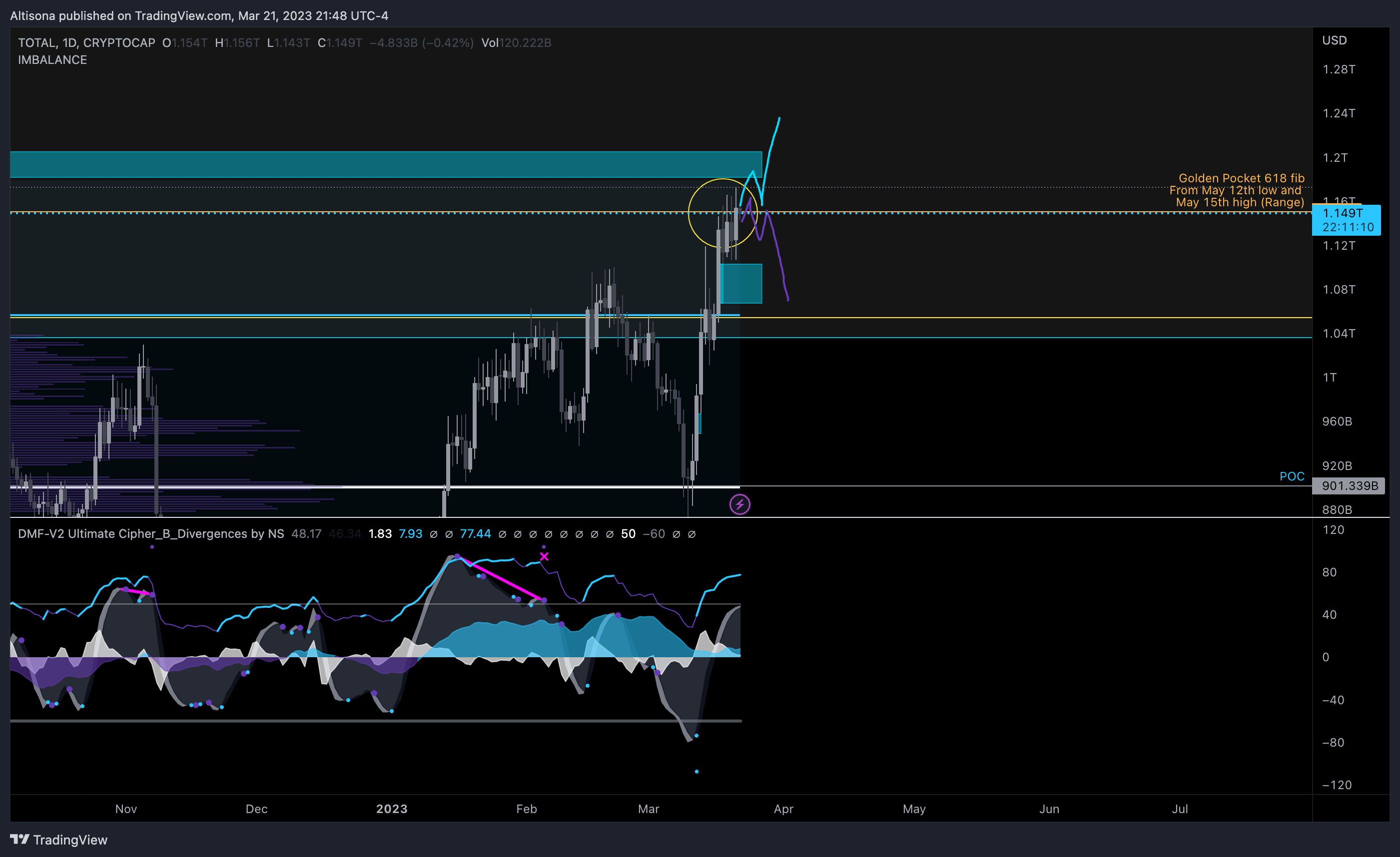Click the 1.08T price axis label

point(1339,290)
